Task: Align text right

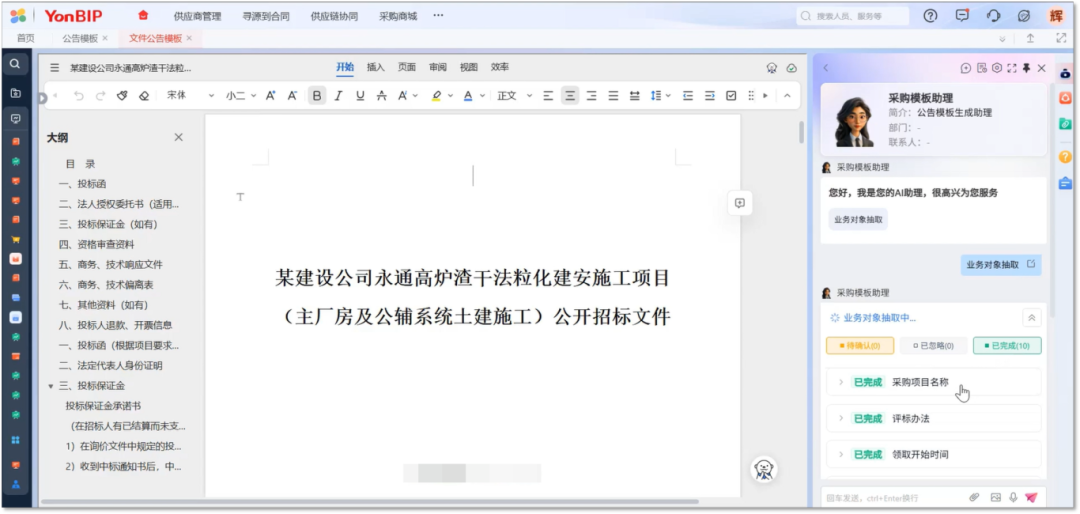Action: [592, 96]
